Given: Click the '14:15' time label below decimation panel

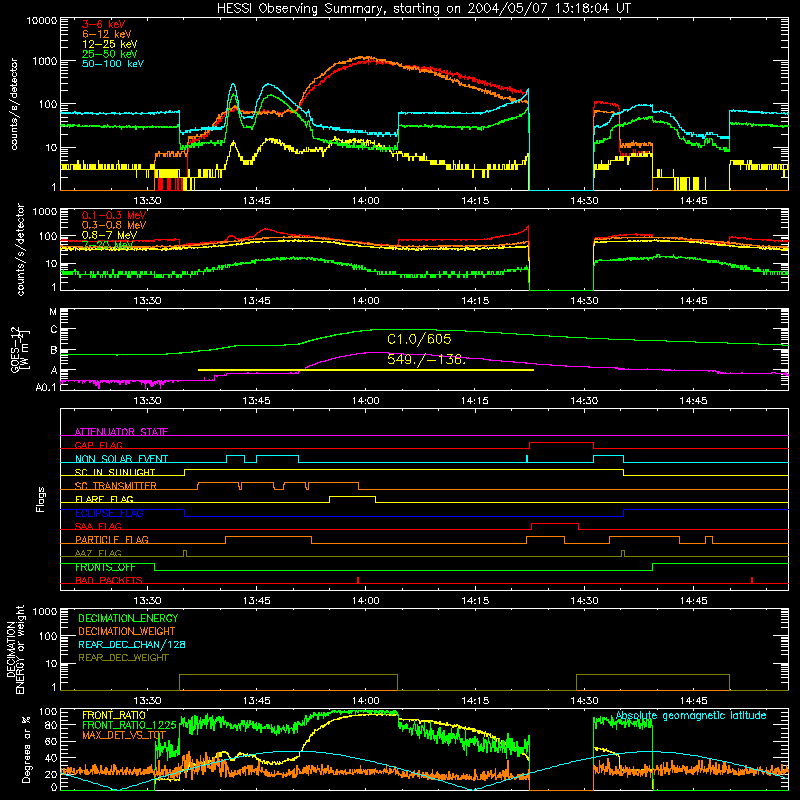Looking at the screenshot, I should (475, 701).
